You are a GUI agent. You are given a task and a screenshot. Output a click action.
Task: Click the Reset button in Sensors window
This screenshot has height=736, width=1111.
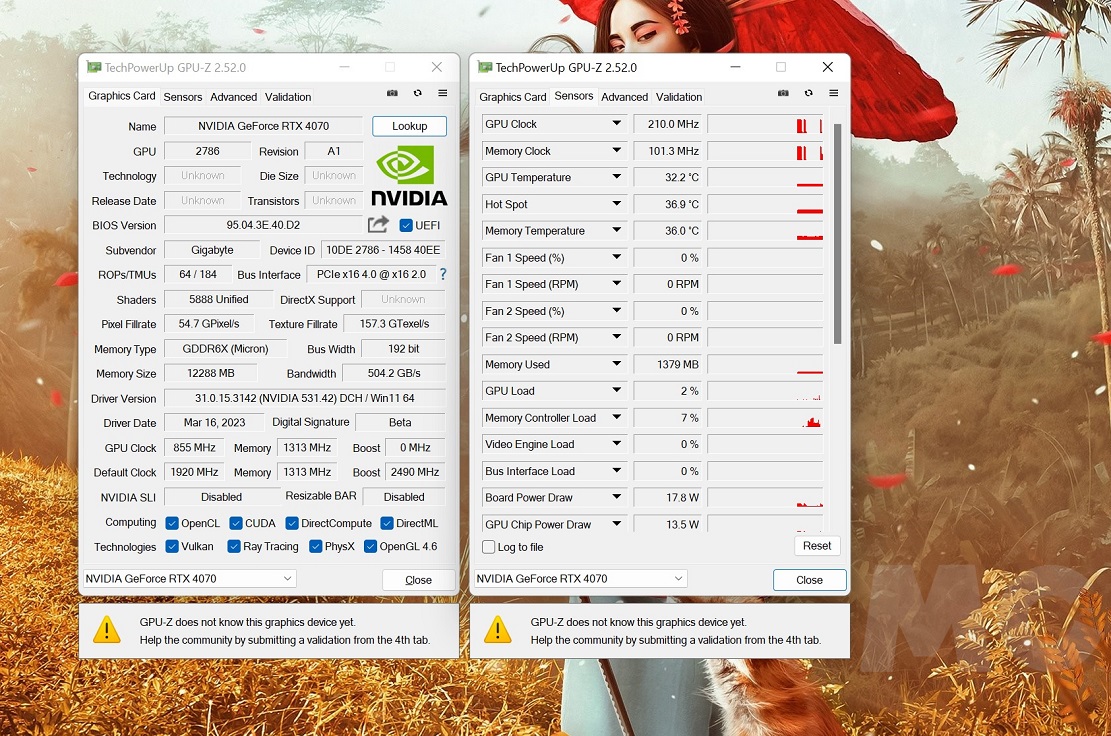816,546
